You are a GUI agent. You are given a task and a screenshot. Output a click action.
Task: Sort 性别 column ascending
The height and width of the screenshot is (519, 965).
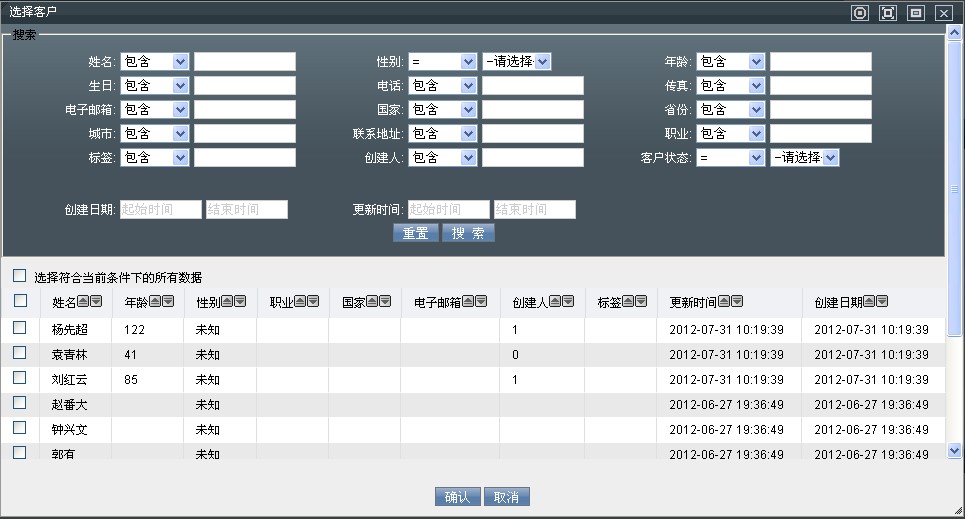[227, 302]
